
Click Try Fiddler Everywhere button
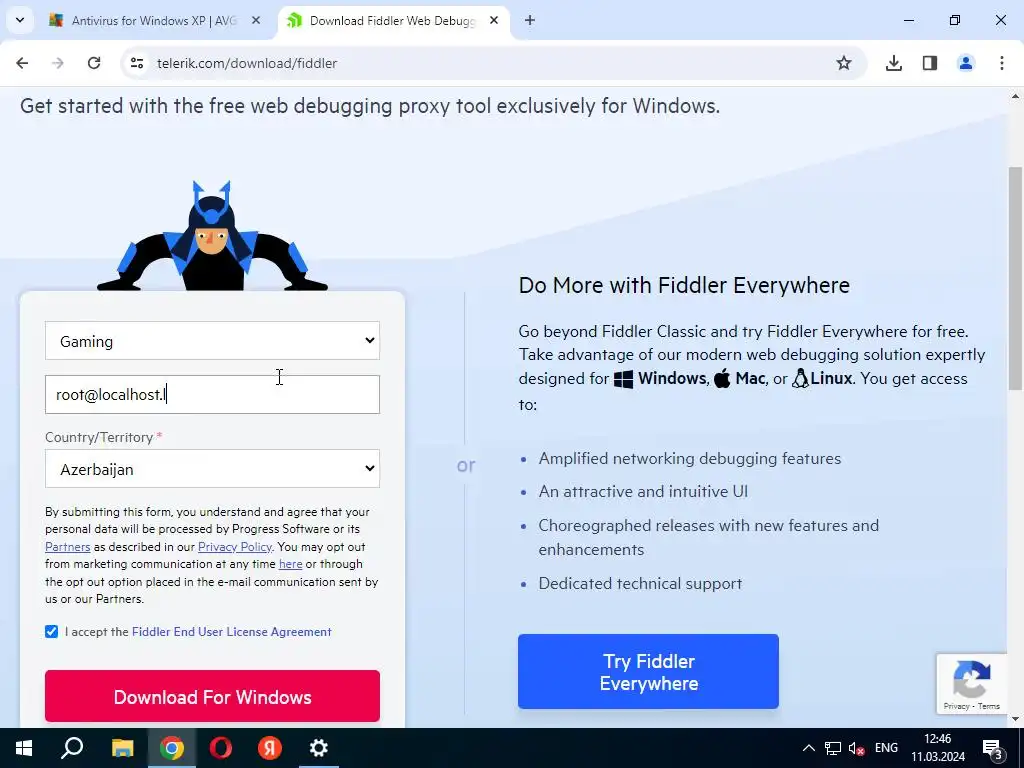(x=648, y=671)
